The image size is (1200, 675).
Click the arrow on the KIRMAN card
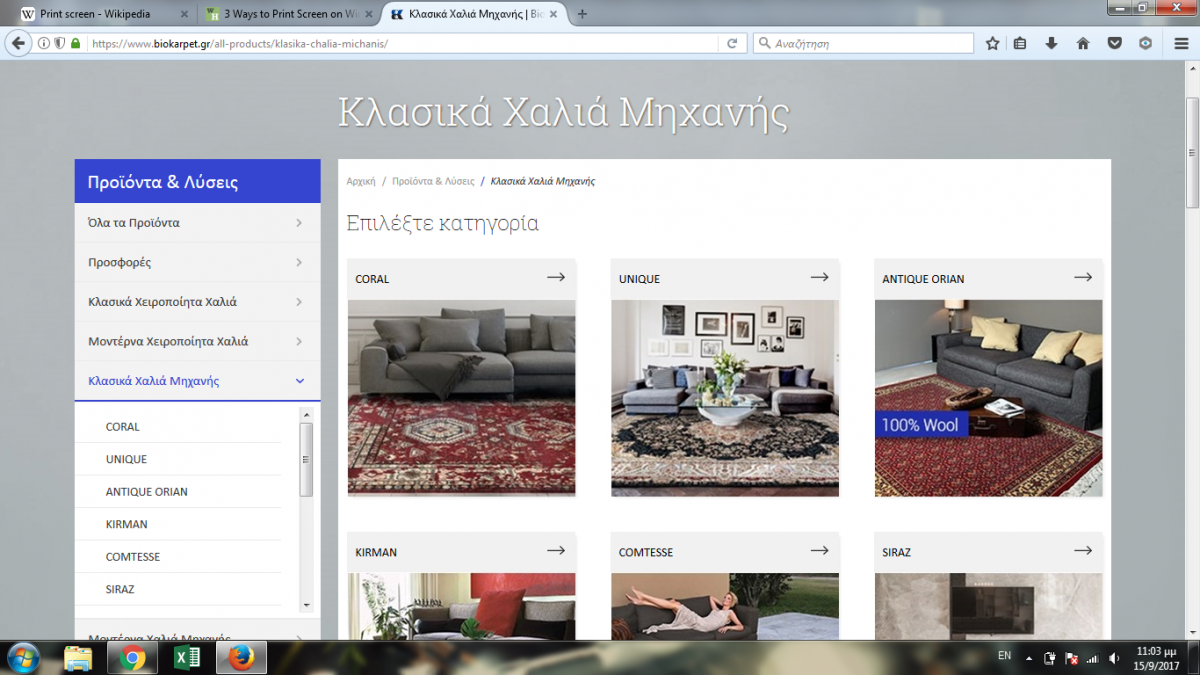pos(556,550)
